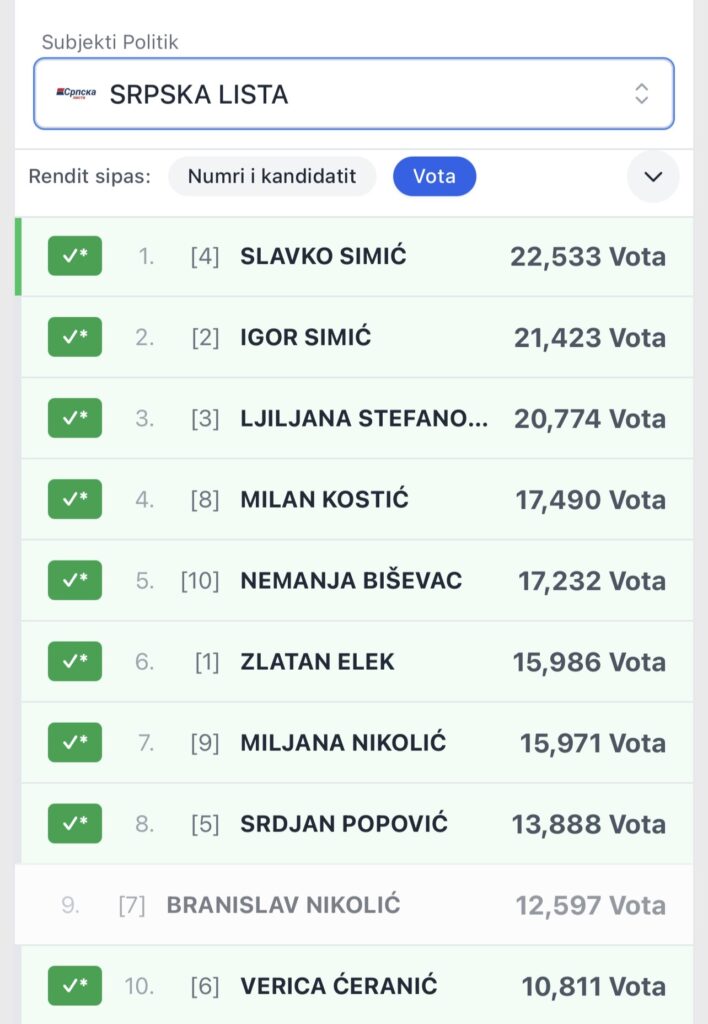Image resolution: width=708 pixels, height=1024 pixels.
Task: Click the check badge next to Ljiljana Stefanović
Action: tap(75, 418)
